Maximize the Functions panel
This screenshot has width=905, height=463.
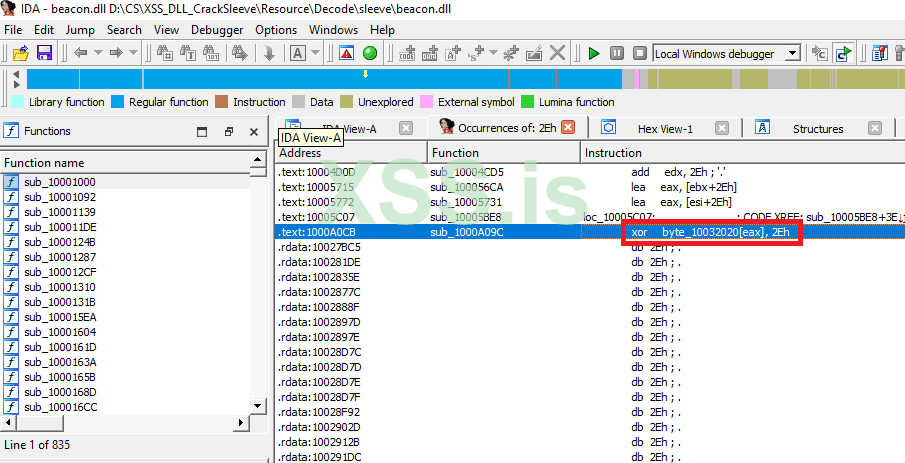tap(202, 132)
